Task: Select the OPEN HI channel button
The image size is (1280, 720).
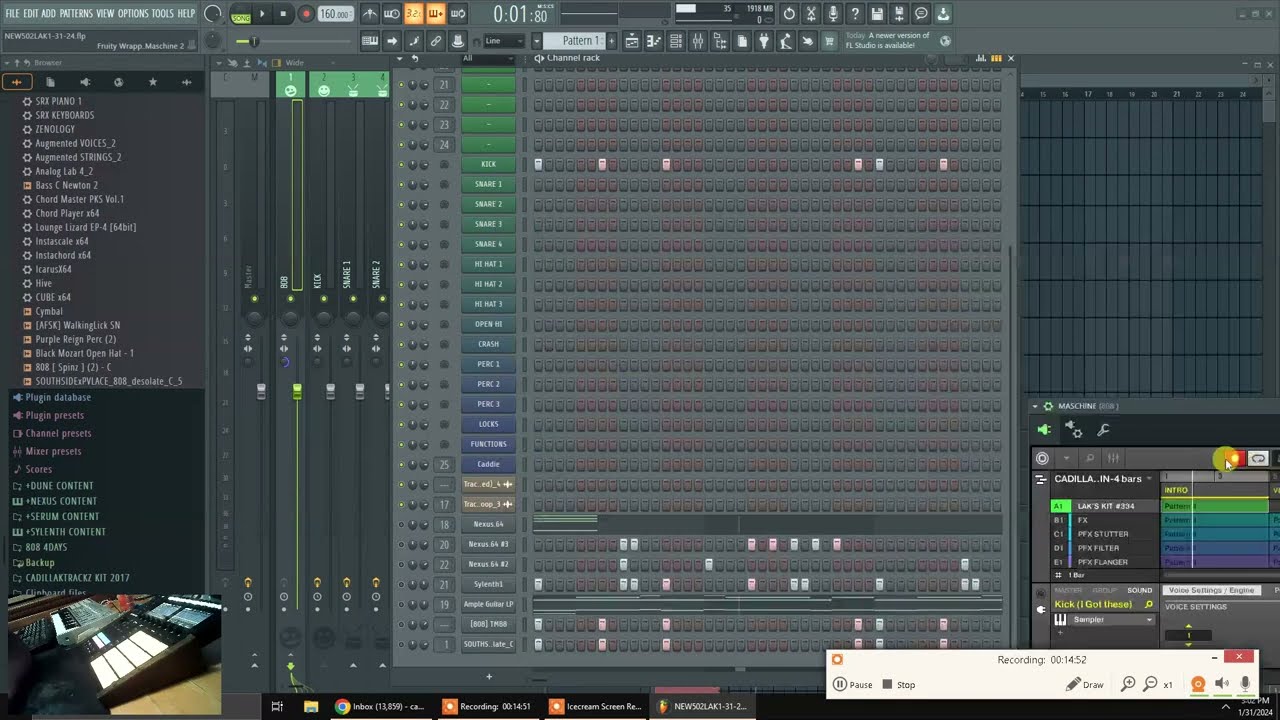Action: pyautogui.click(x=488, y=324)
